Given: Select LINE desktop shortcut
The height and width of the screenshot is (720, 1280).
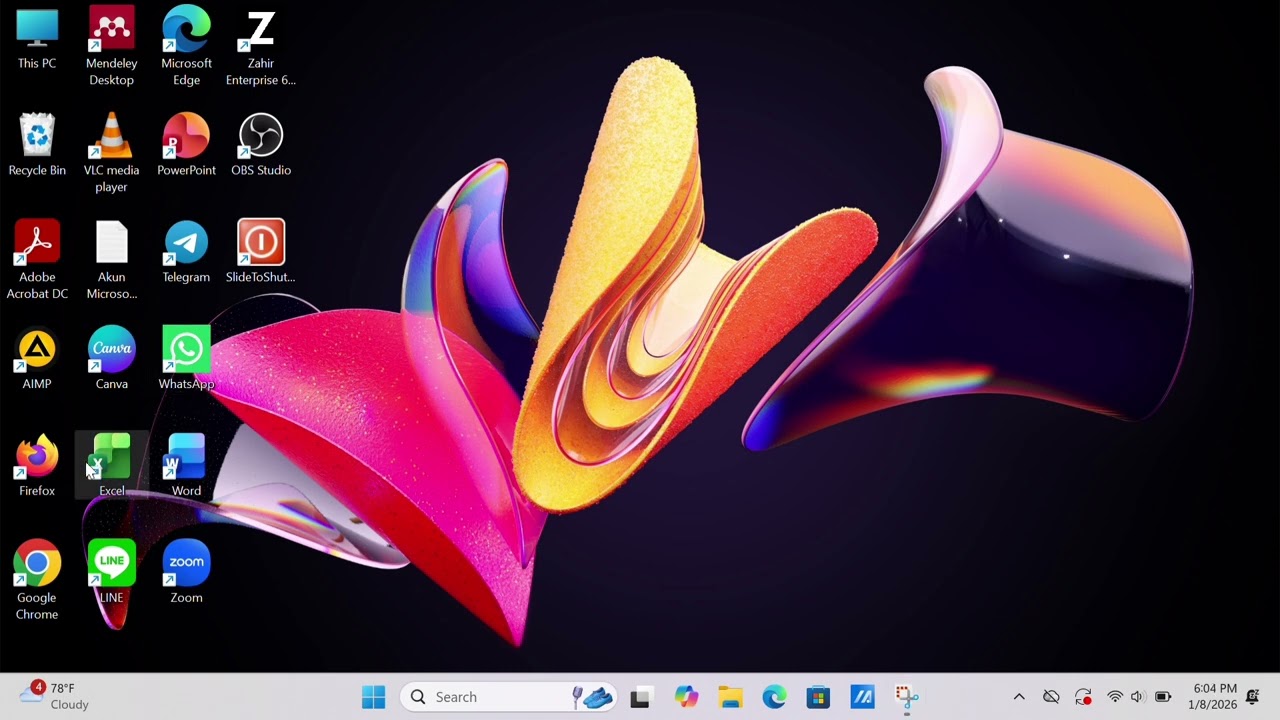Looking at the screenshot, I should [x=111, y=574].
